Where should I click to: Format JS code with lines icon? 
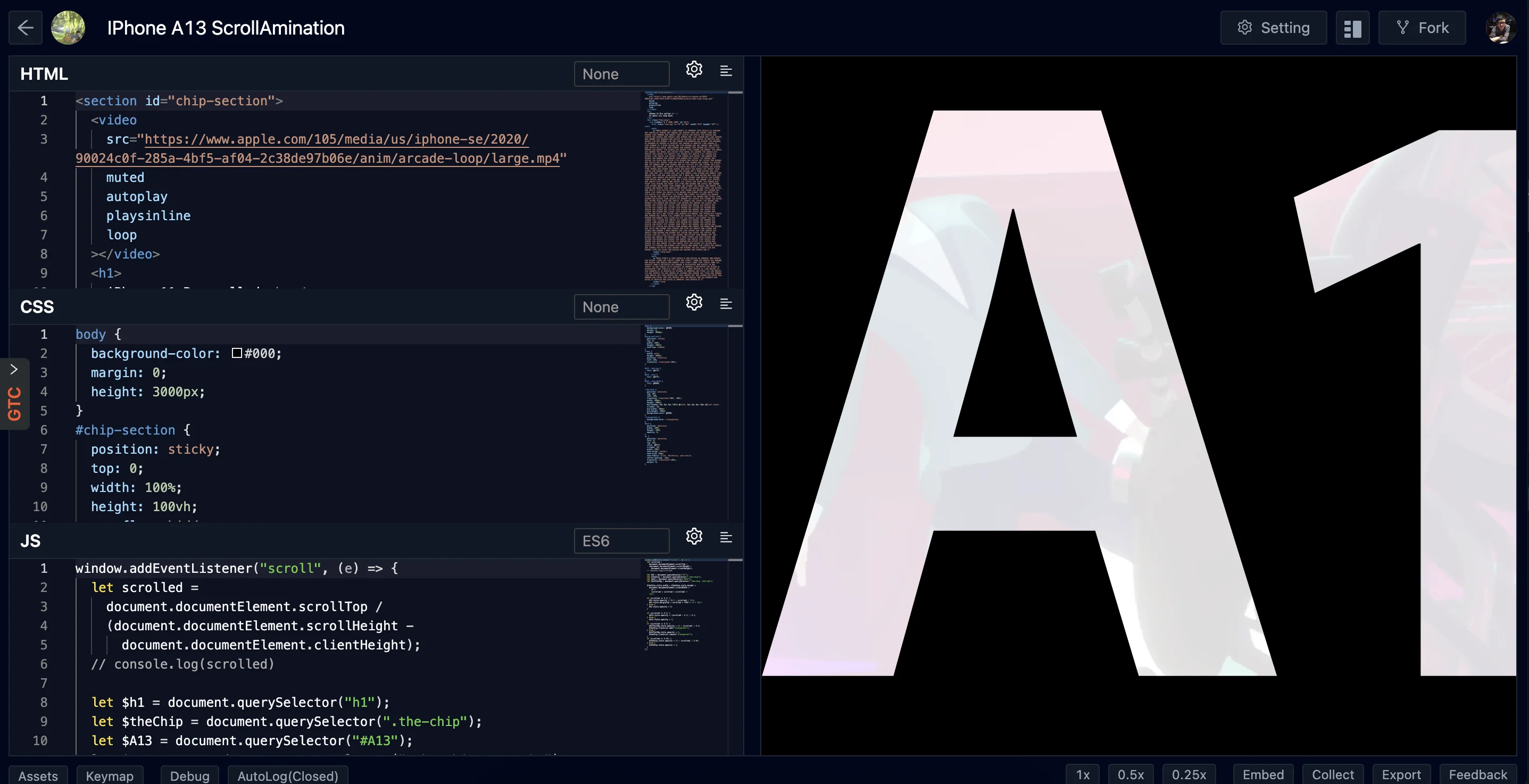[x=726, y=537]
